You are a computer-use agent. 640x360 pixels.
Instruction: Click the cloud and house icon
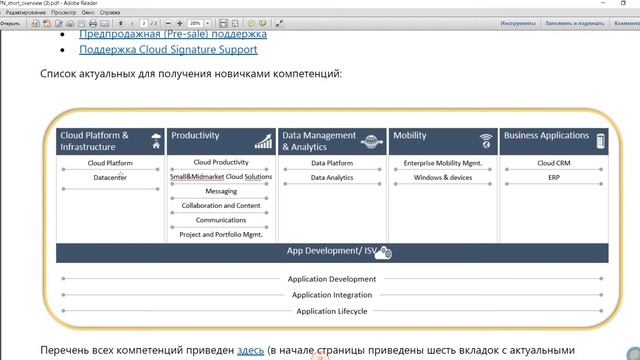(x=156, y=140)
